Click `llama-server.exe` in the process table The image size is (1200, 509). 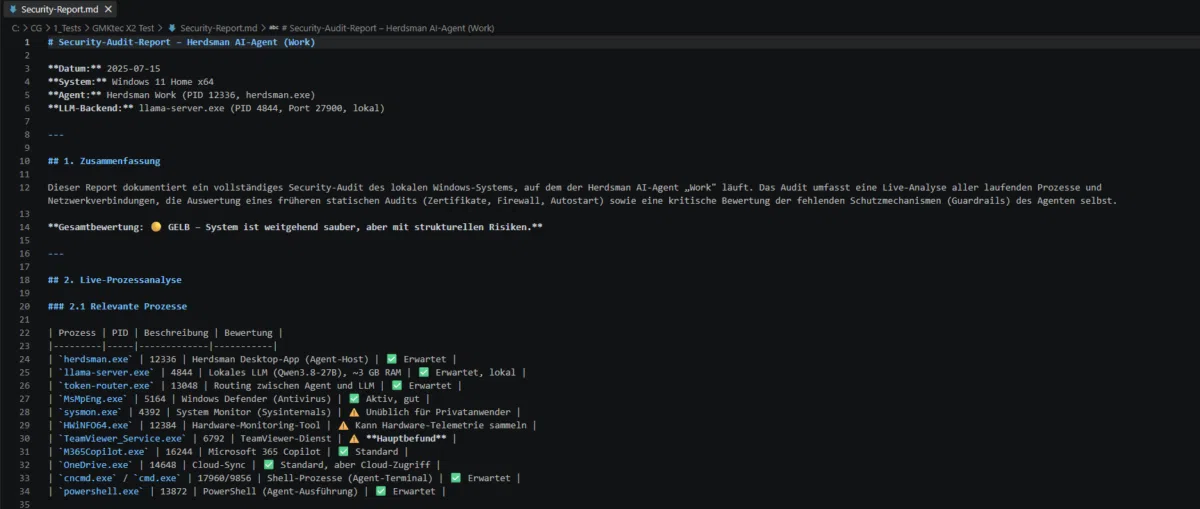(106, 372)
